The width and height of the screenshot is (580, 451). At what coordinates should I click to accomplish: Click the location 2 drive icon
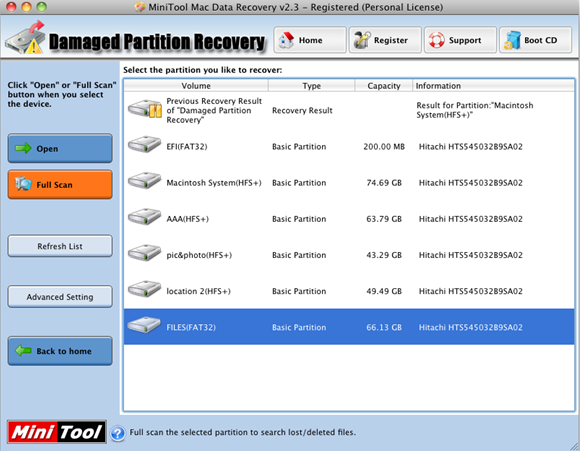[144, 289]
